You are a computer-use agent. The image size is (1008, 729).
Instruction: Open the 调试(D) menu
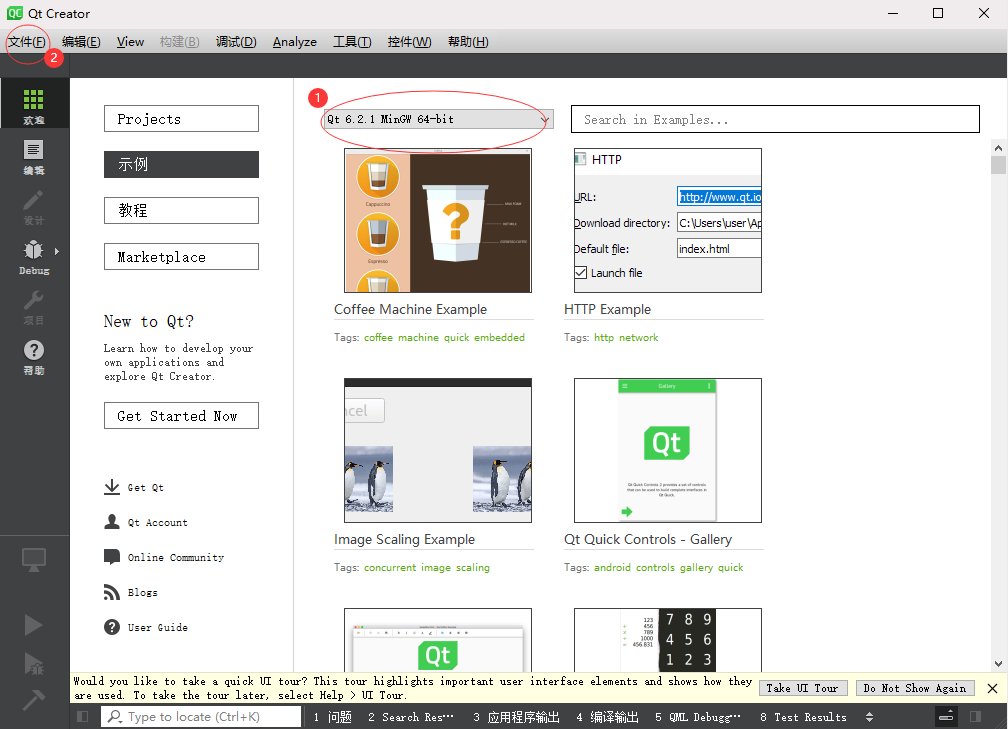pyautogui.click(x=236, y=42)
